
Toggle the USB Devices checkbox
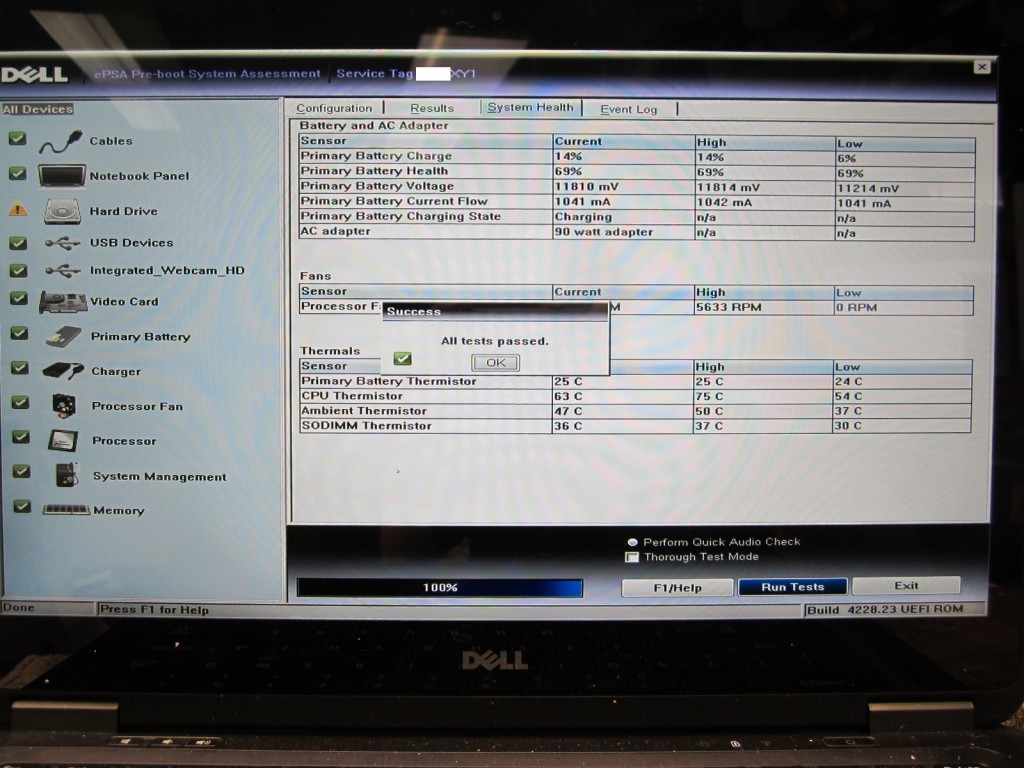click(18, 243)
